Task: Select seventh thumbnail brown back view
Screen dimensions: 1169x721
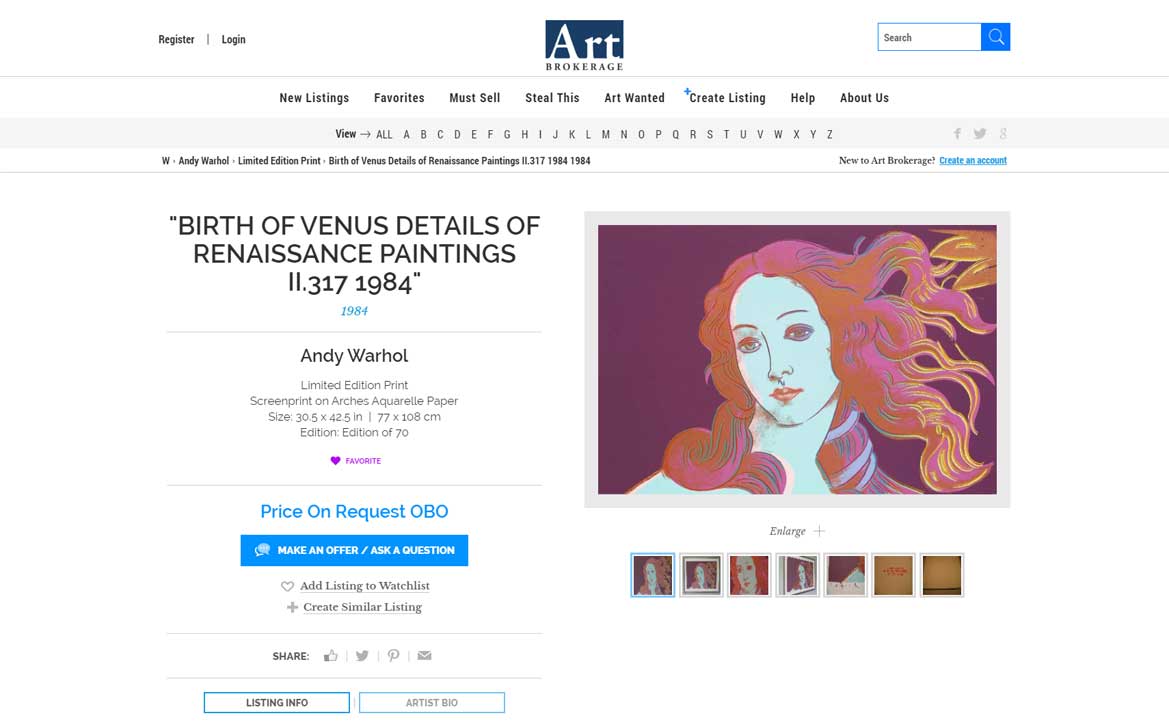Action: pos(942,575)
